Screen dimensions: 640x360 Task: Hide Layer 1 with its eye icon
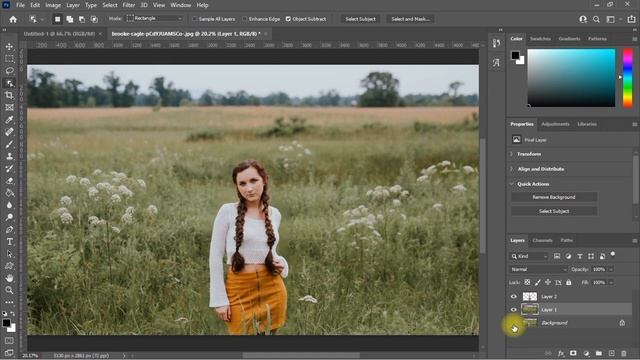513,310
